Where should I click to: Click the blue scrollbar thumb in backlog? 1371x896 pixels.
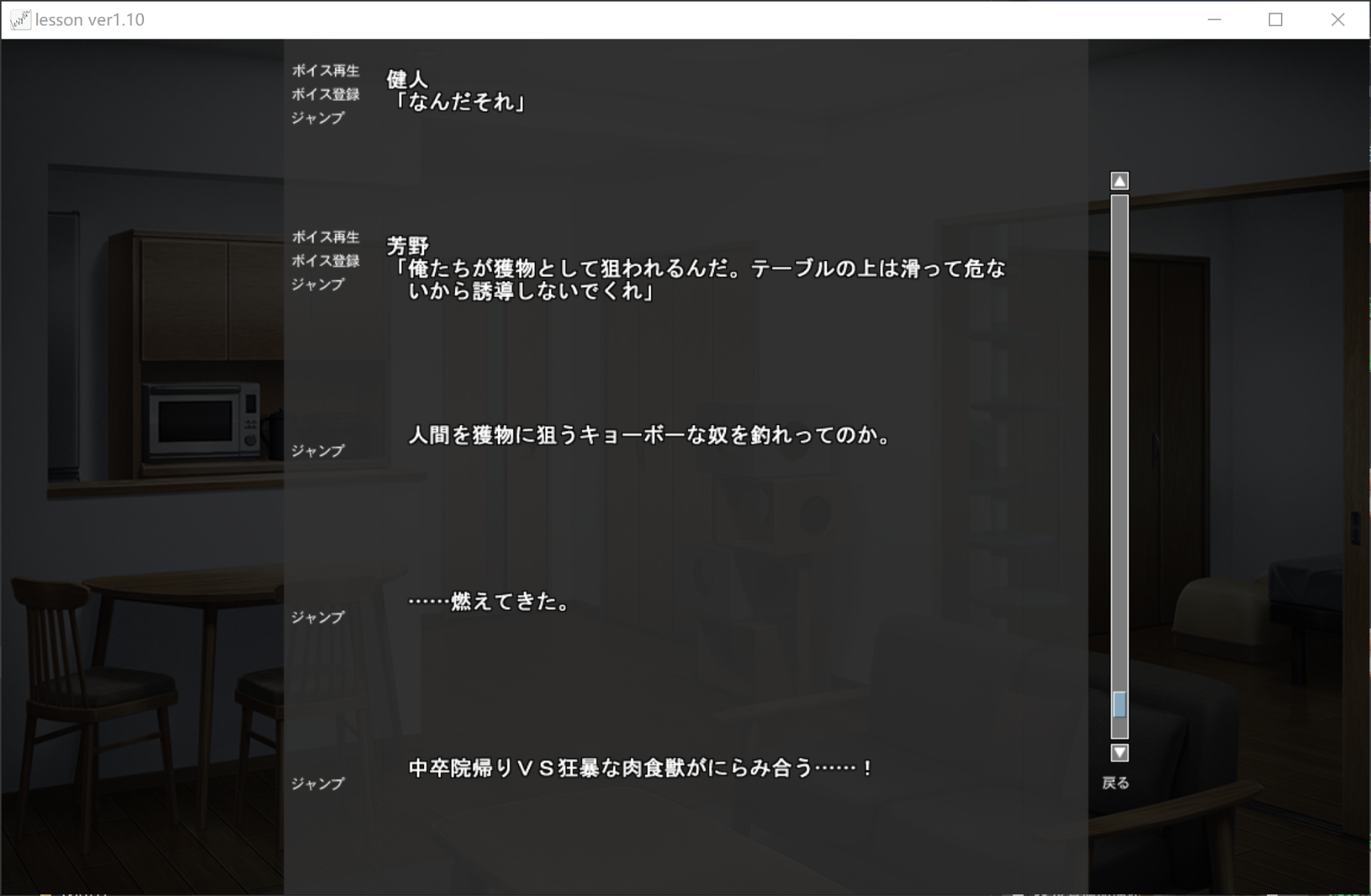click(1119, 704)
